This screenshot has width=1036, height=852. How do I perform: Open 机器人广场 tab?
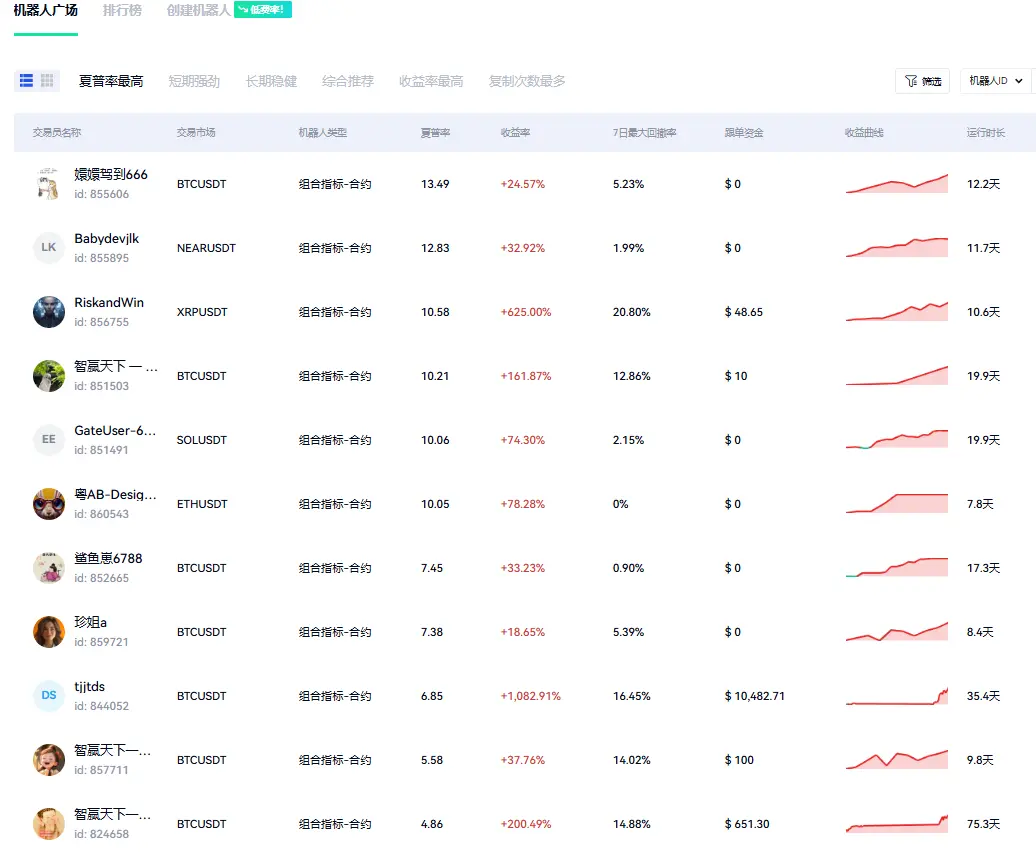pyautogui.click(x=46, y=11)
